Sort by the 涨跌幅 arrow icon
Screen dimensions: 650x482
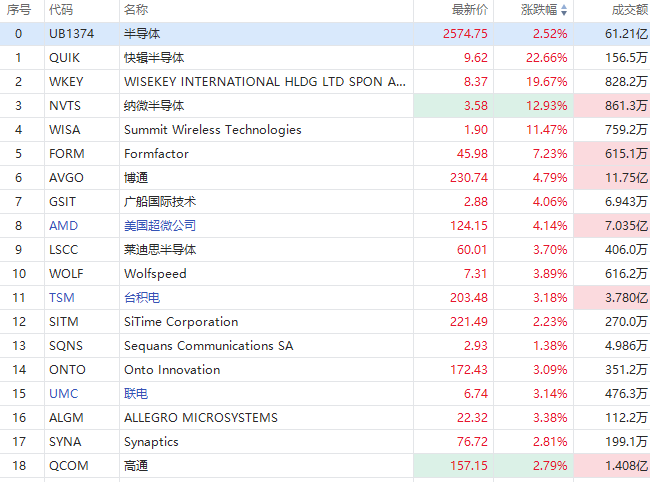tap(564, 10)
